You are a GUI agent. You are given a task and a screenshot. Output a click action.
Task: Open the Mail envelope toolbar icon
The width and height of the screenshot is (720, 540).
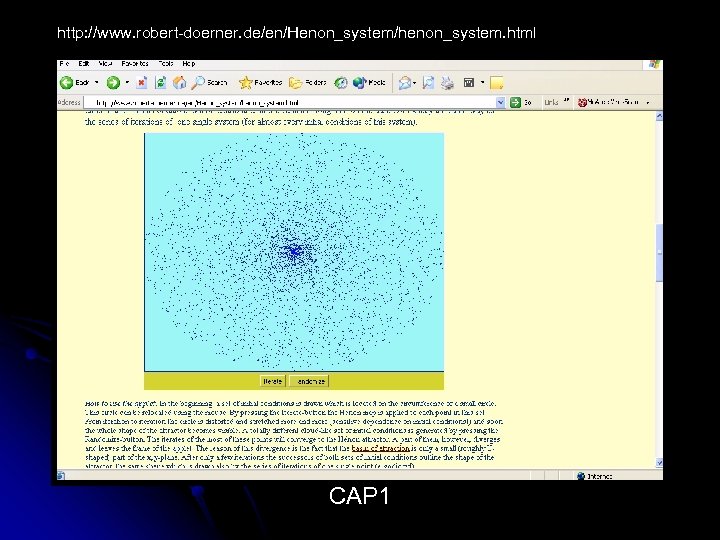(x=404, y=83)
